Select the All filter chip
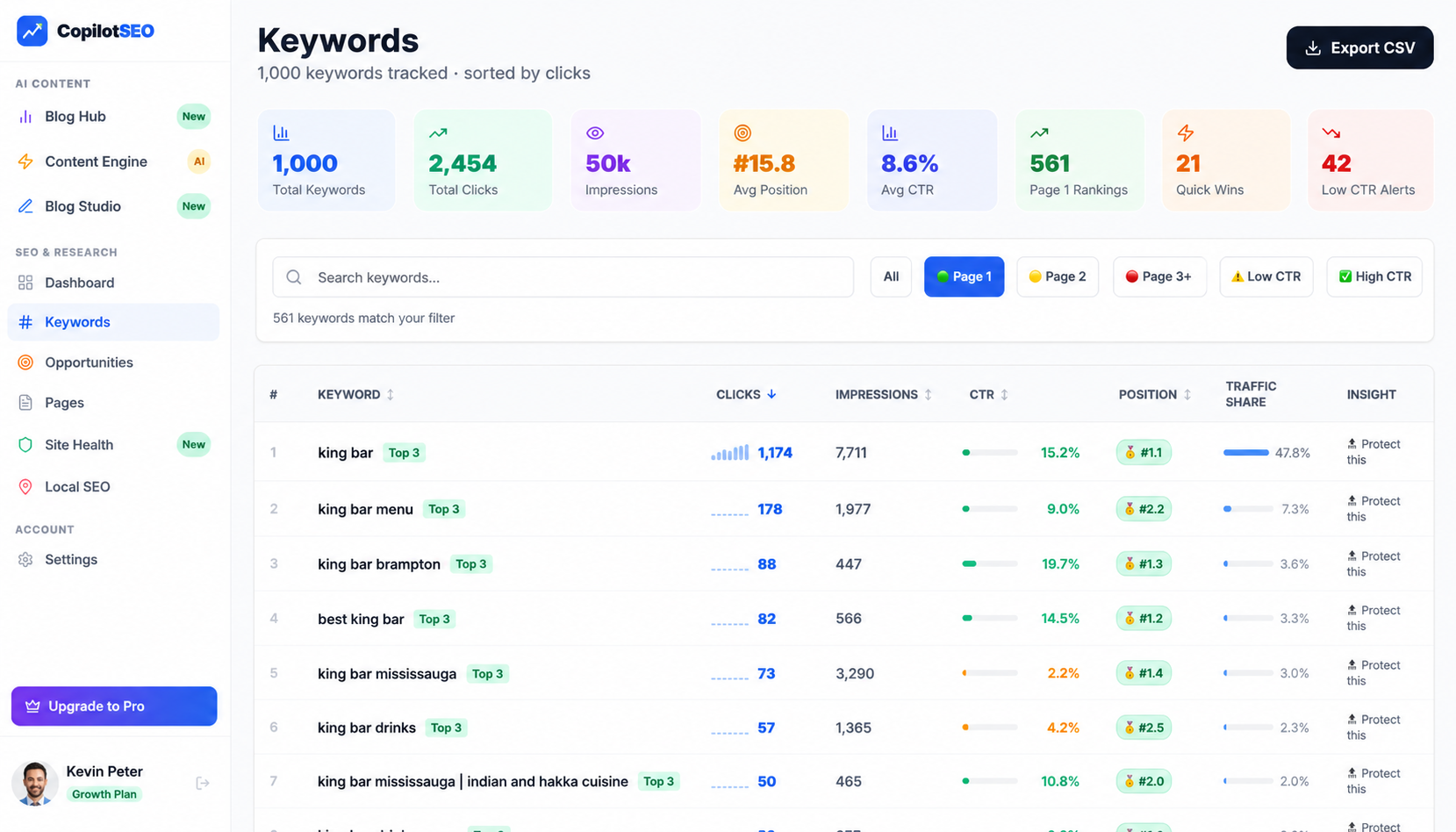The image size is (1456, 832). tap(891, 276)
